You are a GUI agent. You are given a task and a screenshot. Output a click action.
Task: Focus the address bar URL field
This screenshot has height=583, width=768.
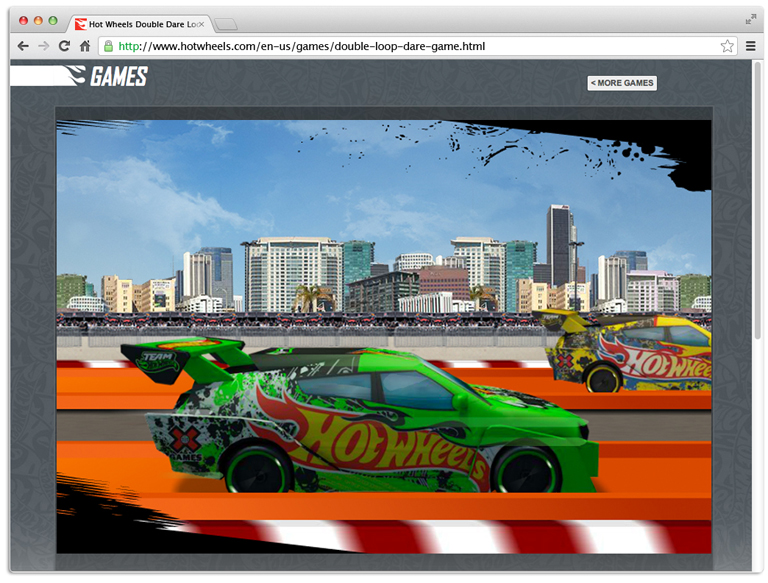click(417, 46)
